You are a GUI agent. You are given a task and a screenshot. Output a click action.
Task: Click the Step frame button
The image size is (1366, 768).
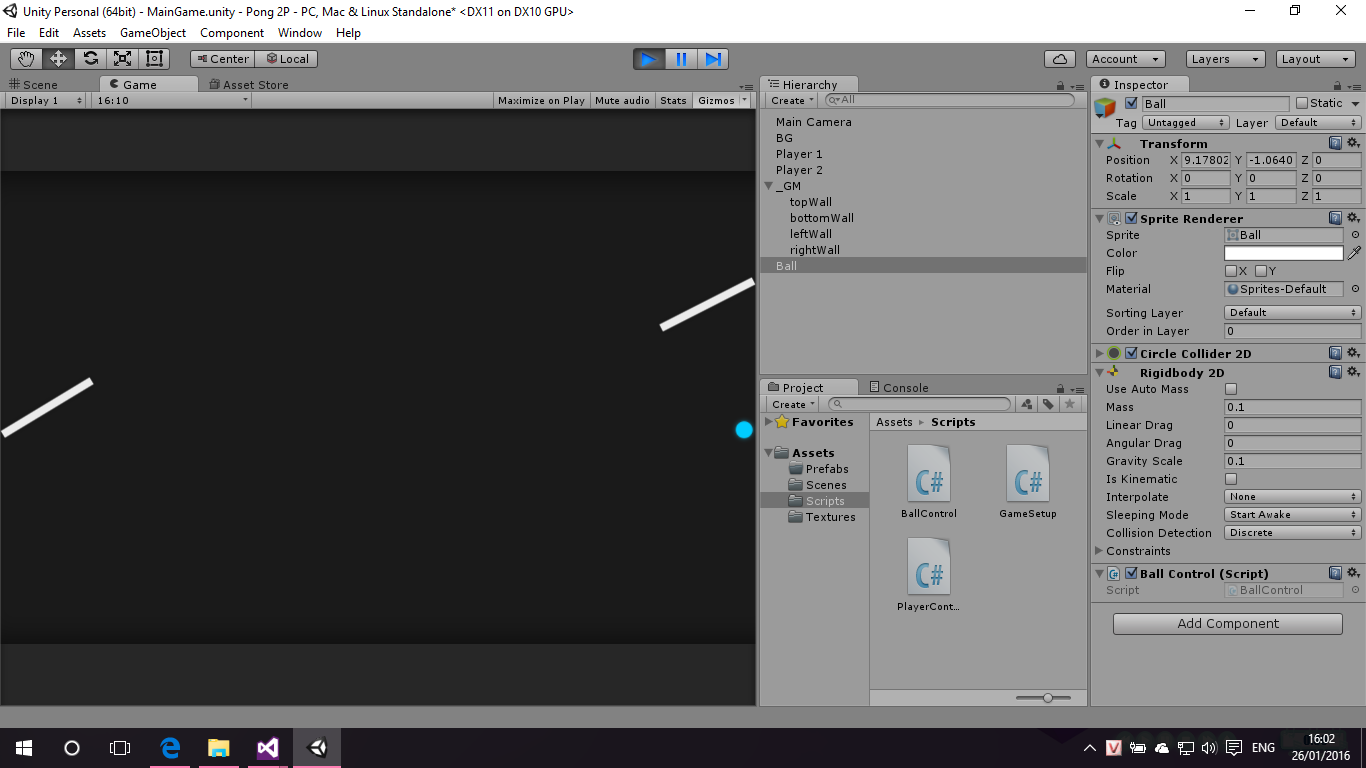[713, 59]
